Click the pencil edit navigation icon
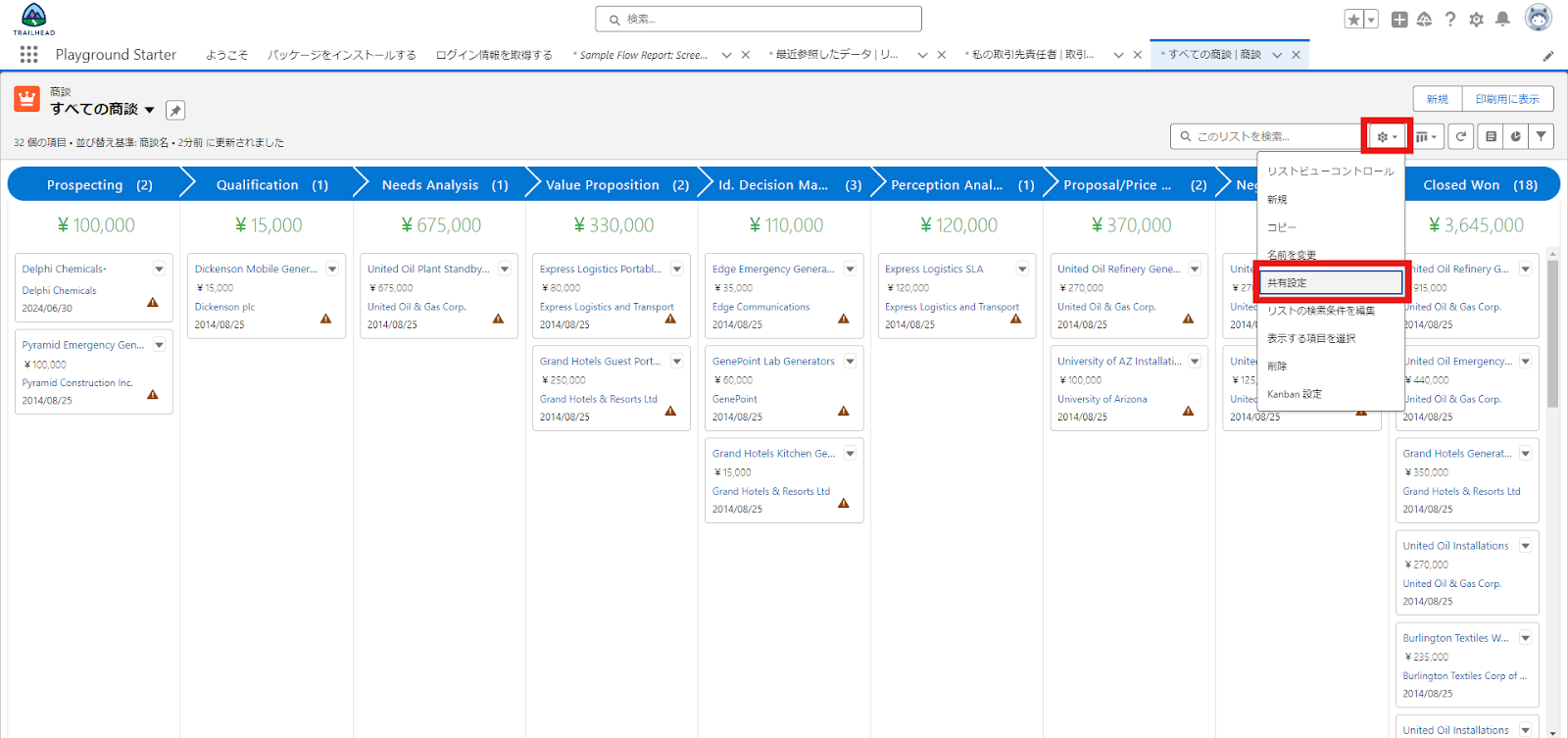Viewport: 1568px width, 738px height. (1548, 56)
